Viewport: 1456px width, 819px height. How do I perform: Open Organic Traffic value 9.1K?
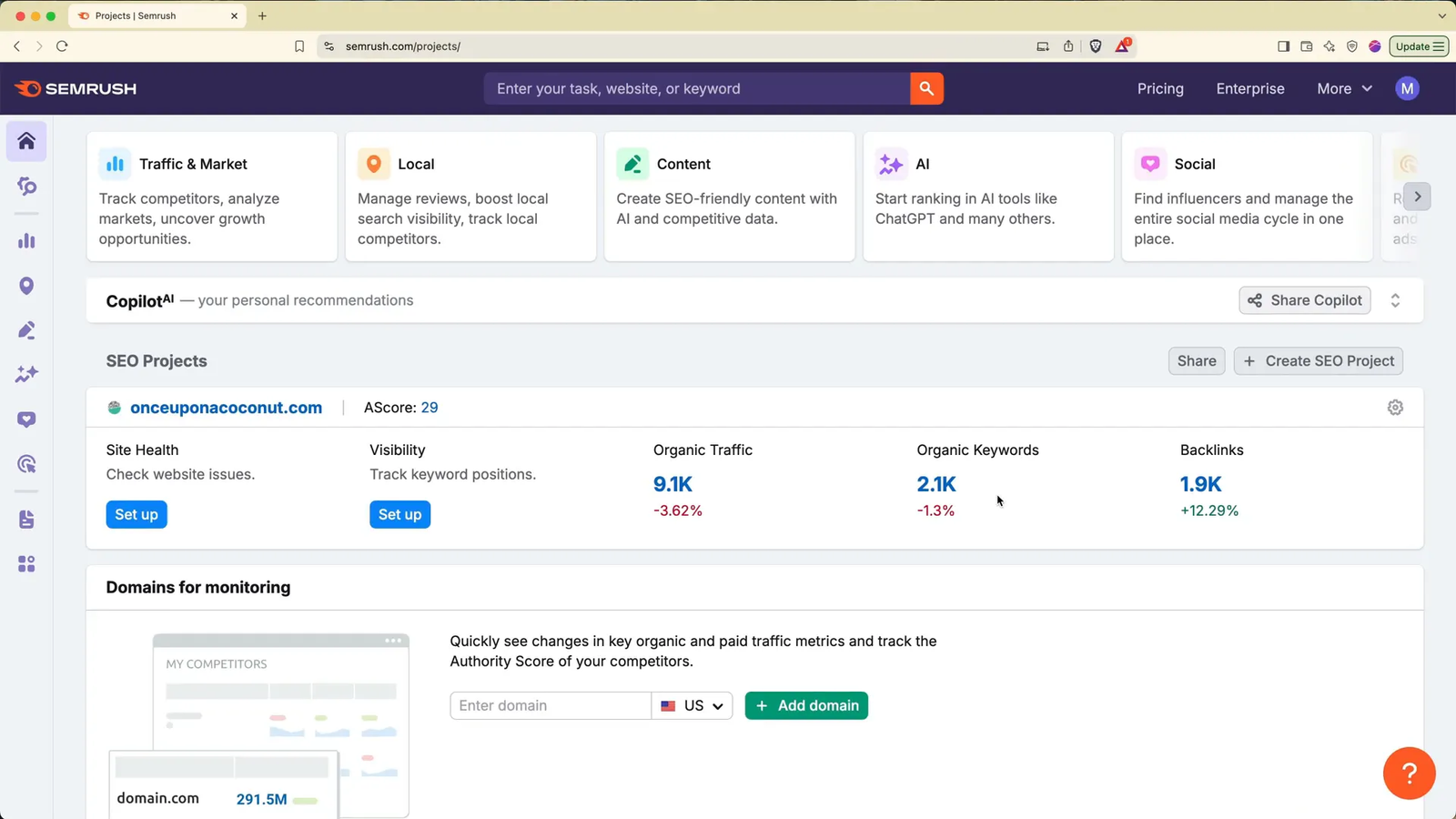pos(673,484)
